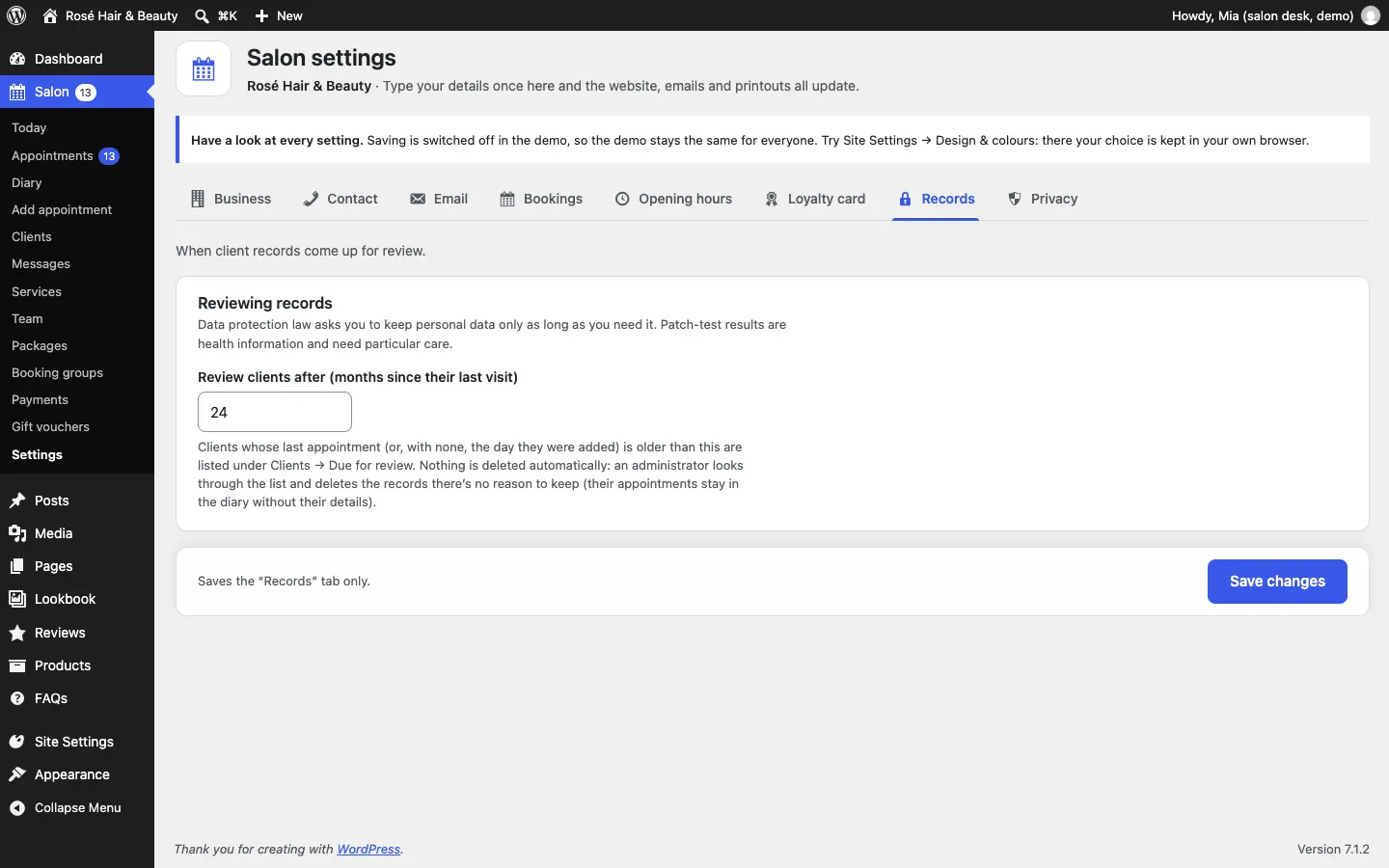Open Messages in the sidebar
This screenshot has width=1389, height=868.
click(41, 264)
